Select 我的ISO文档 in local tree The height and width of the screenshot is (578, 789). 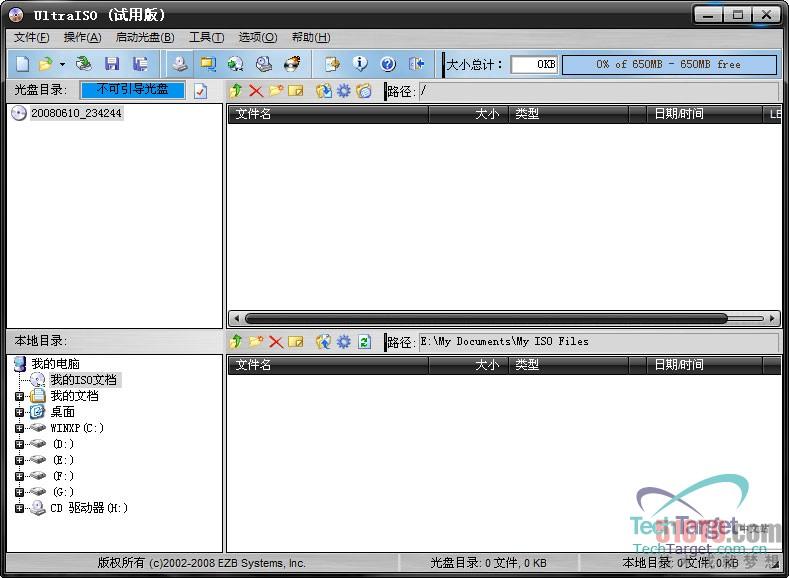(x=84, y=380)
